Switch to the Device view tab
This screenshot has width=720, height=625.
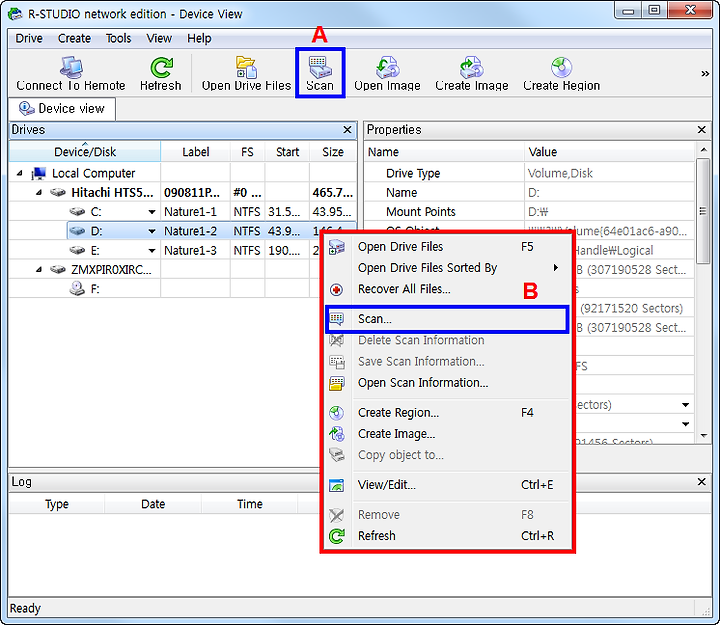click(62, 109)
